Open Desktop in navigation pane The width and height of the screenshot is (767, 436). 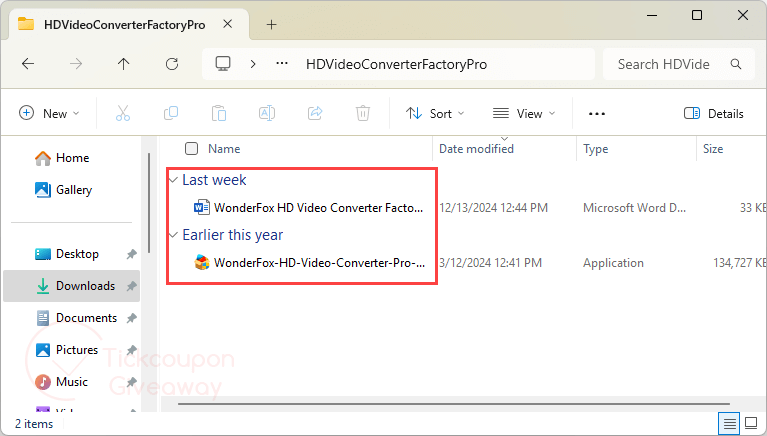tap(67, 254)
